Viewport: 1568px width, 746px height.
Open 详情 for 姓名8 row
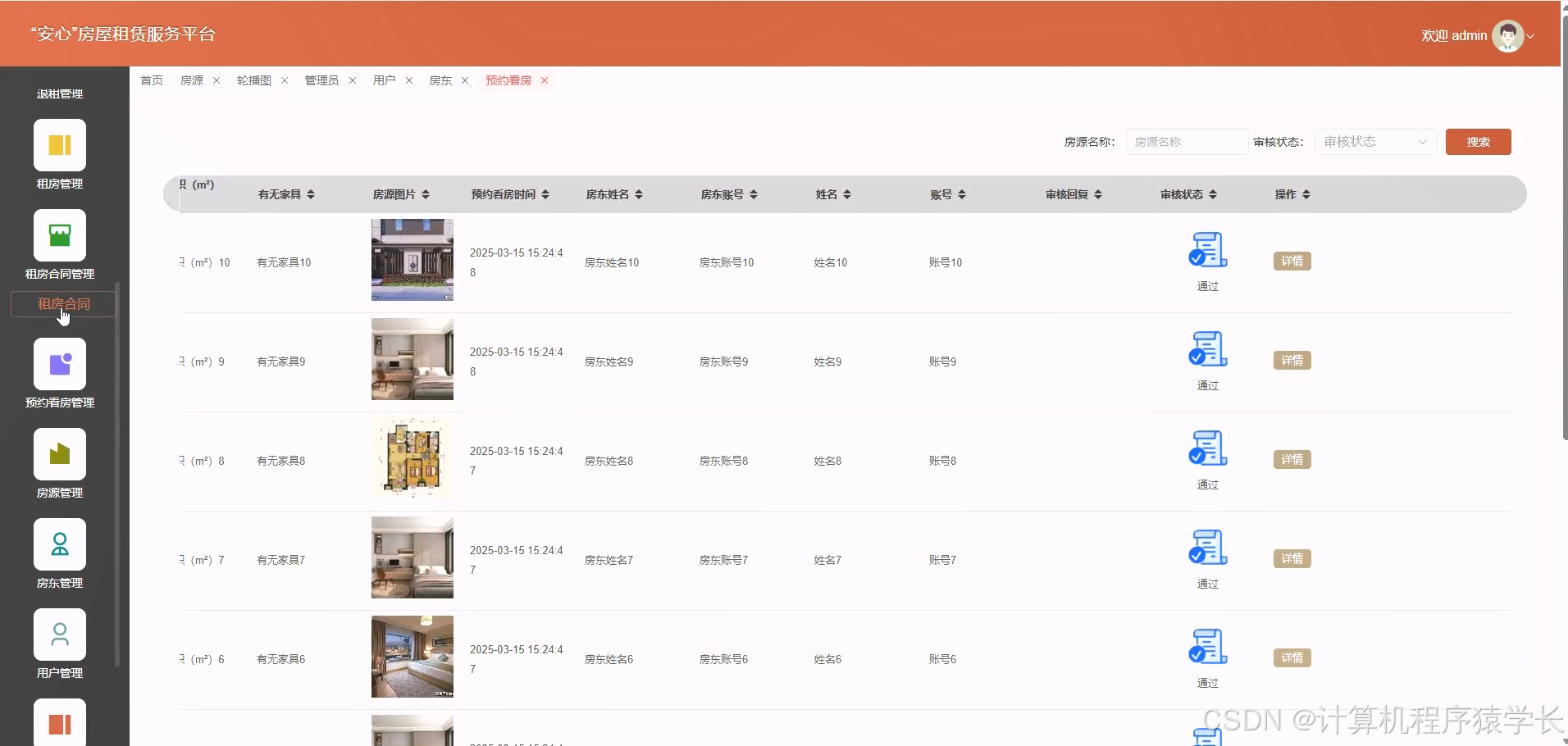pyautogui.click(x=1292, y=460)
